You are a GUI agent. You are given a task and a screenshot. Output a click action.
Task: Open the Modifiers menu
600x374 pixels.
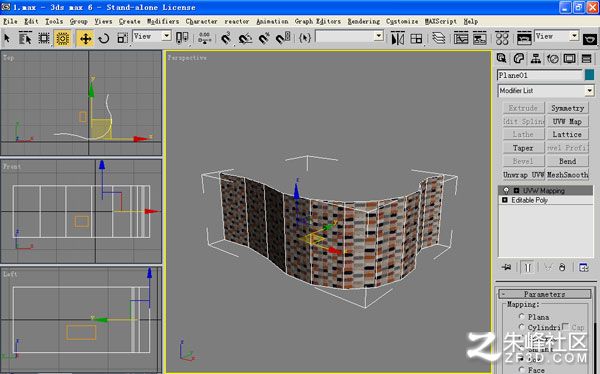163,21
